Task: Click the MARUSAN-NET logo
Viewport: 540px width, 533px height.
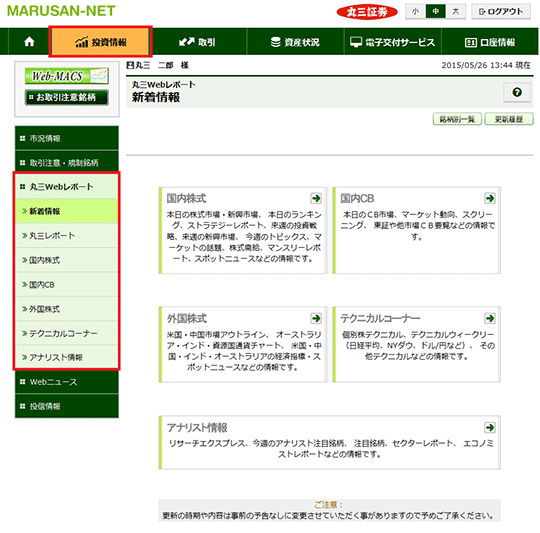Action: 61,11
